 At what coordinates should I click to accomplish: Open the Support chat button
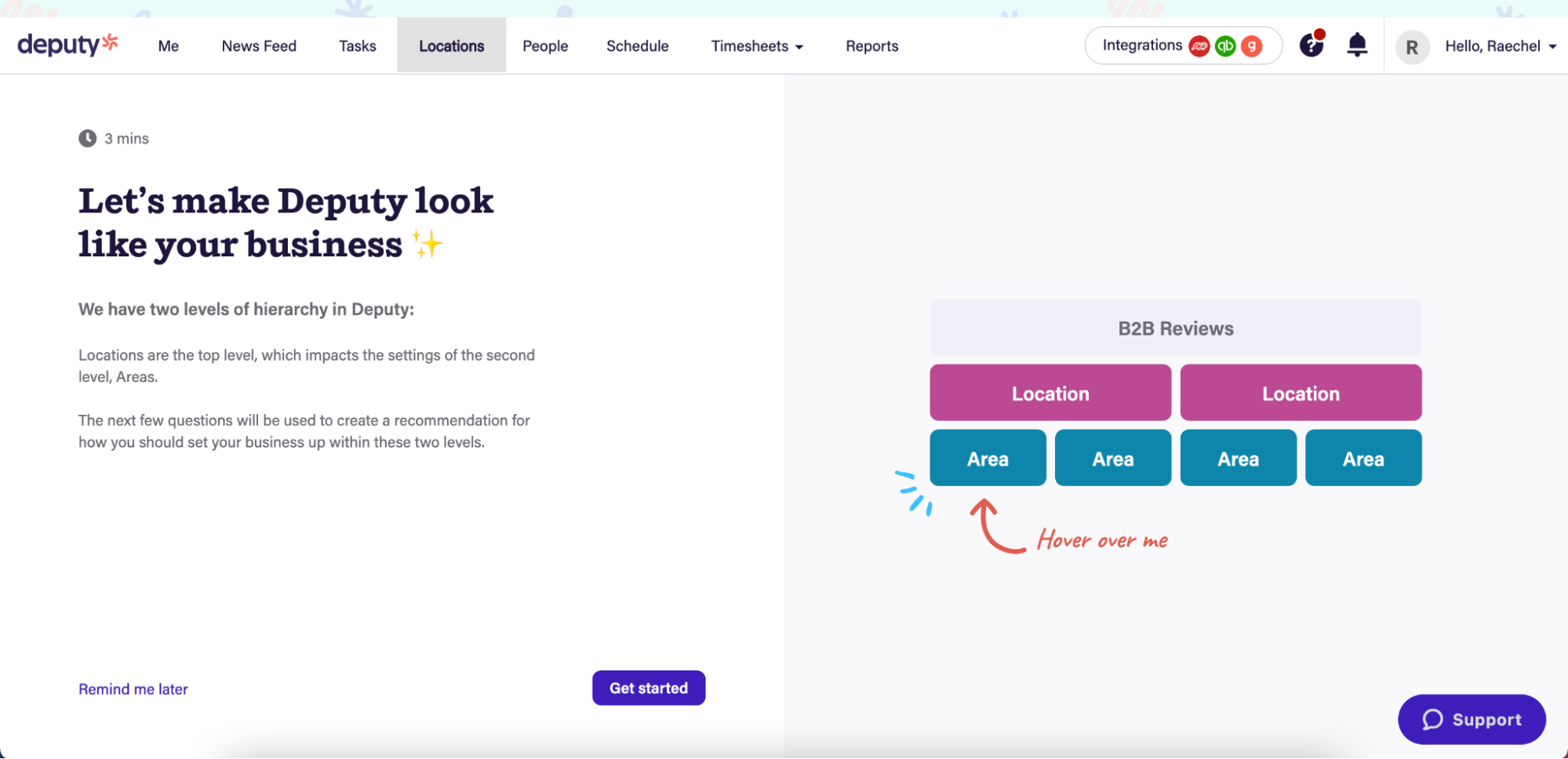pyautogui.click(x=1471, y=719)
